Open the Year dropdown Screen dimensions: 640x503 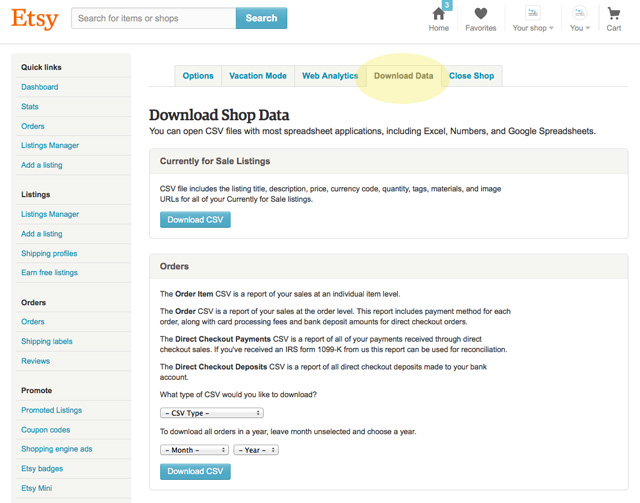(256, 450)
